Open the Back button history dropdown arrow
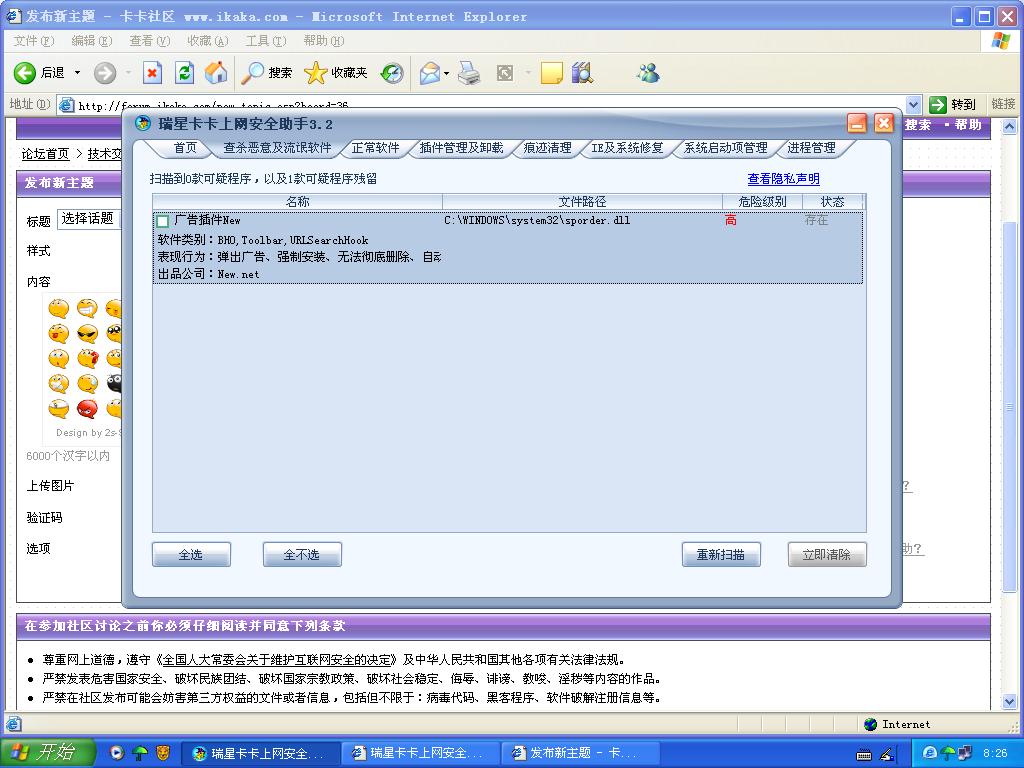The height and width of the screenshot is (768, 1024). (x=77, y=72)
